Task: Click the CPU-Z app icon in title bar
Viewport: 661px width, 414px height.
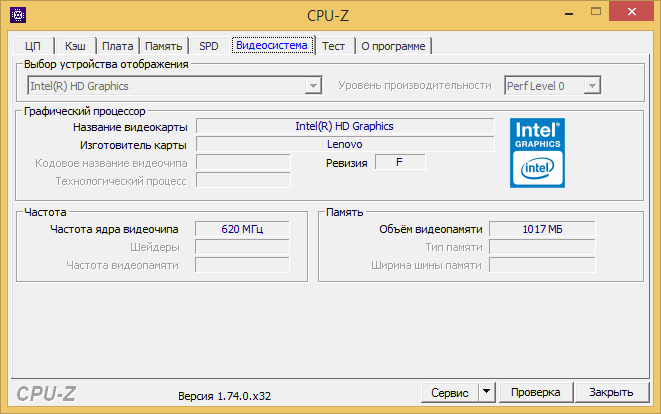Action: (x=18, y=15)
